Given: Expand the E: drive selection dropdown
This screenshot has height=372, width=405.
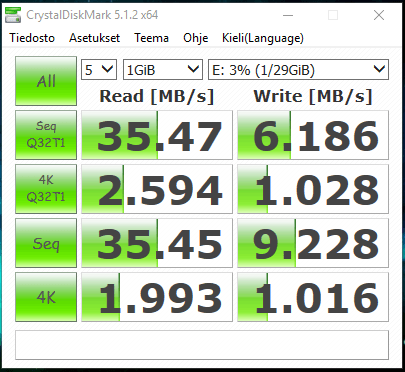Looking at the screenshot, I should click(298, 70).
